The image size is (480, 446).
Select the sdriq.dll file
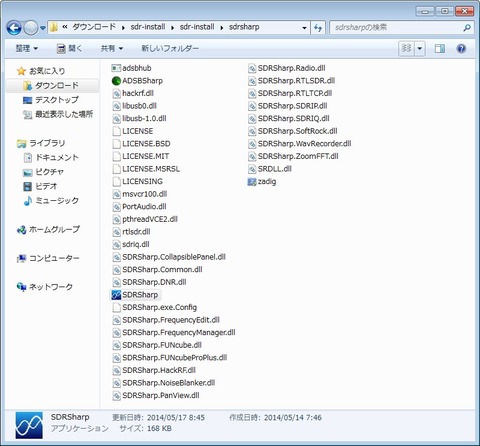[131, 244]
